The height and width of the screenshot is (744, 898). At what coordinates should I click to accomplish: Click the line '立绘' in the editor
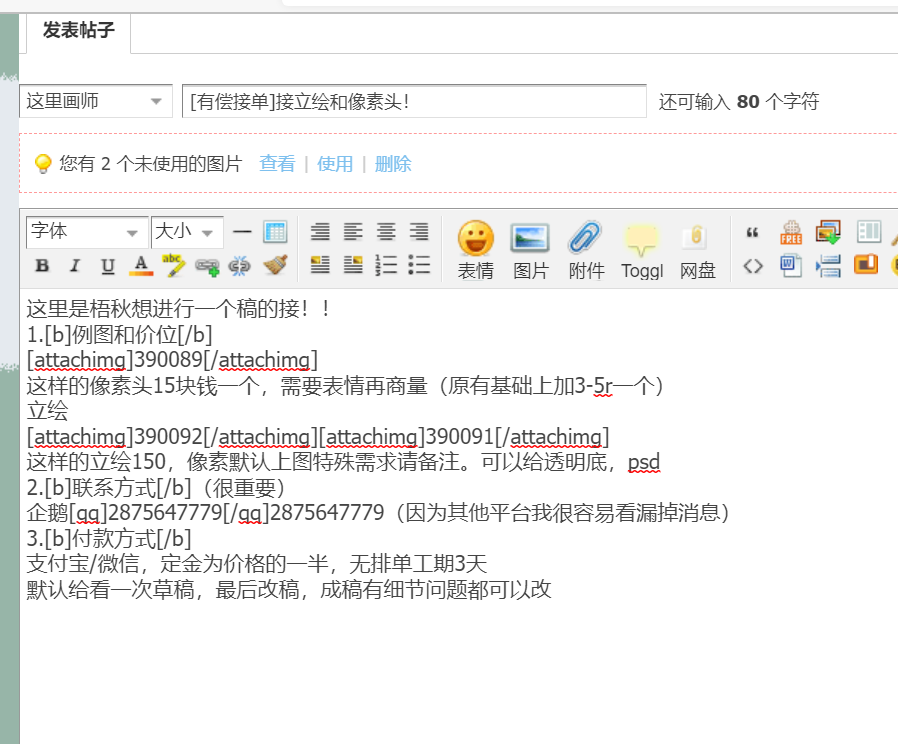tap(48, 411)
